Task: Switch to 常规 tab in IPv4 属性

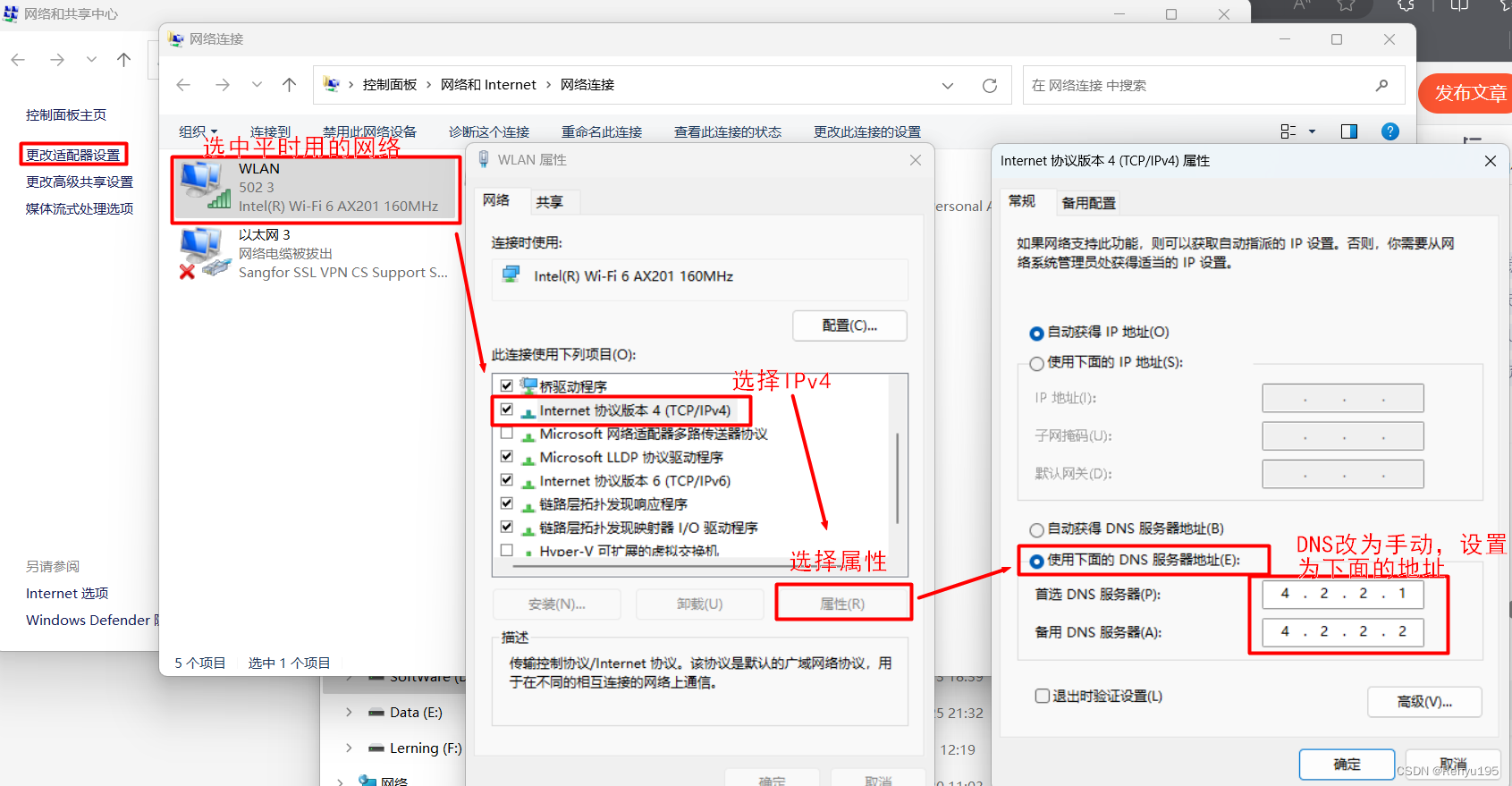Action: tap(1022, 201)
